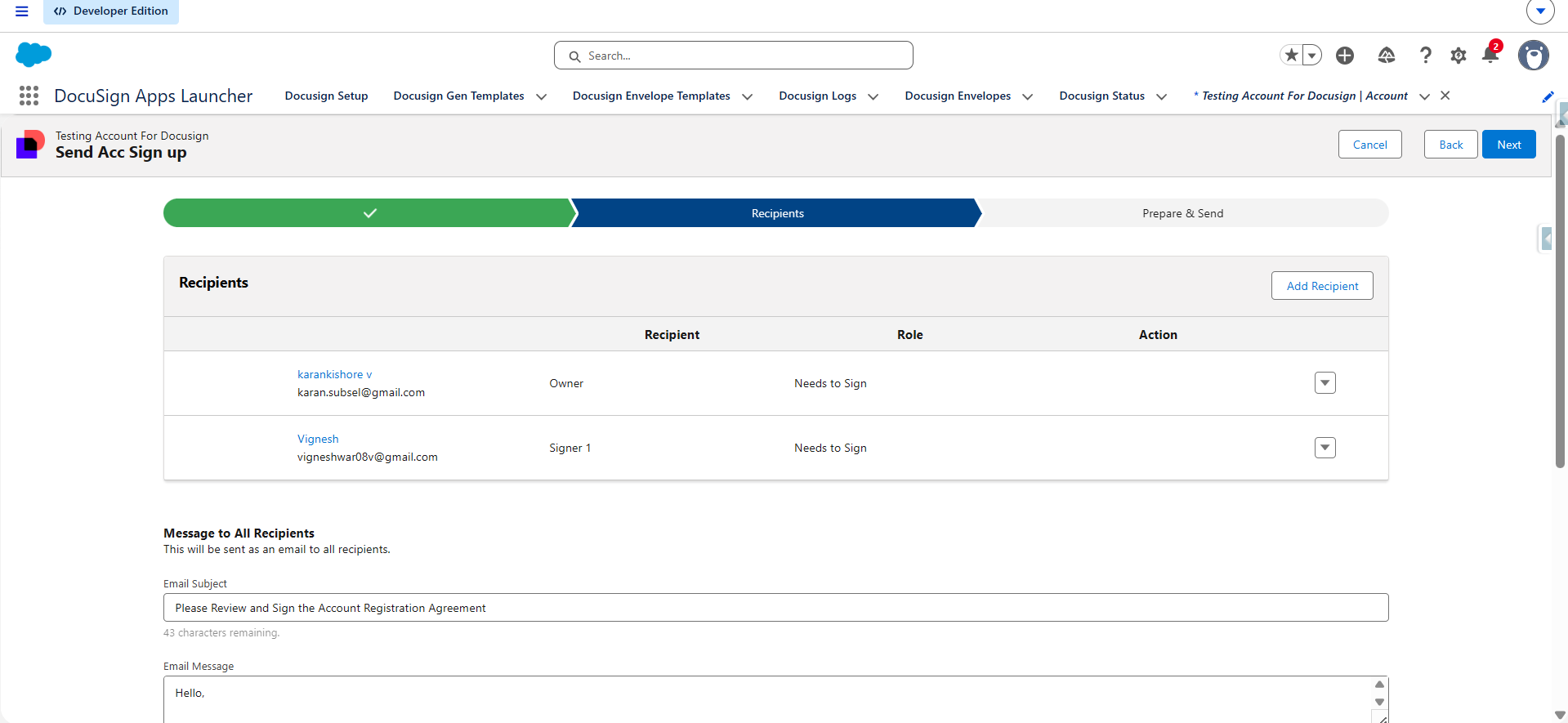Click Add Recipient button
Screen dimensions: 1568x723
(x=1322, y=286)
